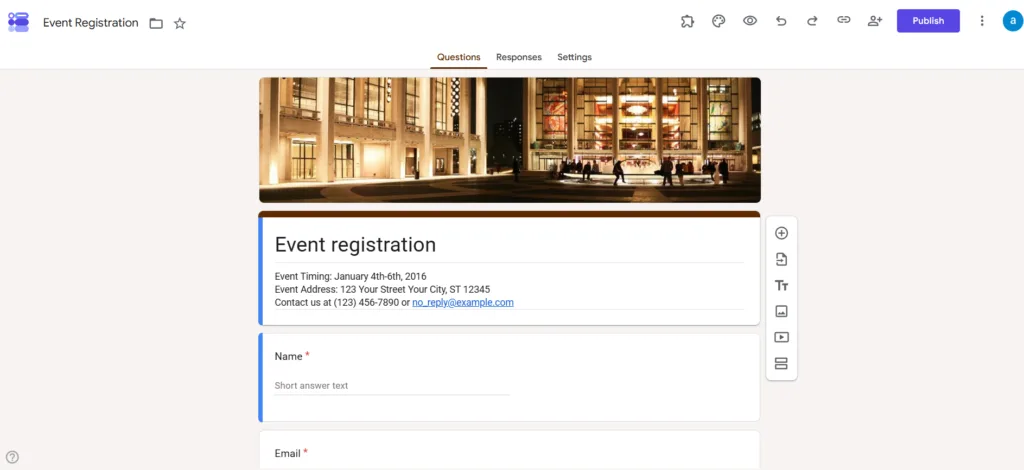
Task: Open the Google account avatar
Action: tap(1013, 21)
